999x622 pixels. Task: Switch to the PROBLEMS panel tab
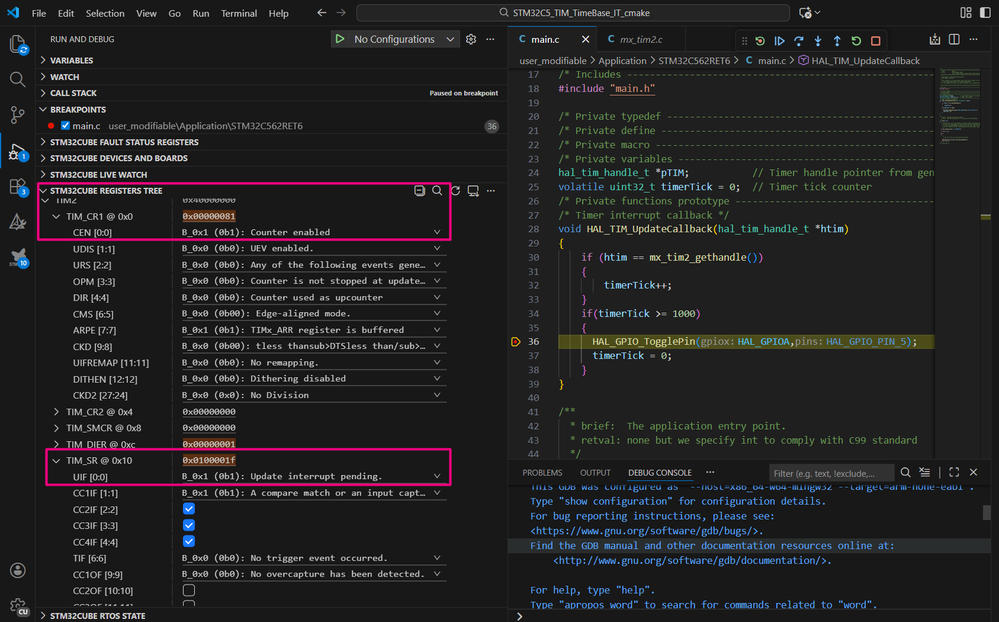(x=542, y=472)
